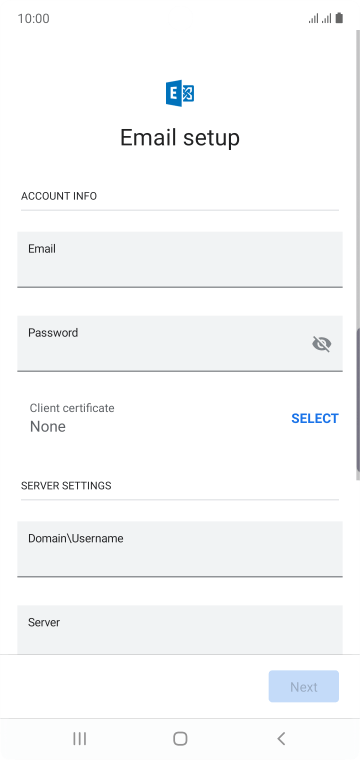This screenshot has height=760, width=360.
Task: Select a client certificate
Action: pos(315,418)
